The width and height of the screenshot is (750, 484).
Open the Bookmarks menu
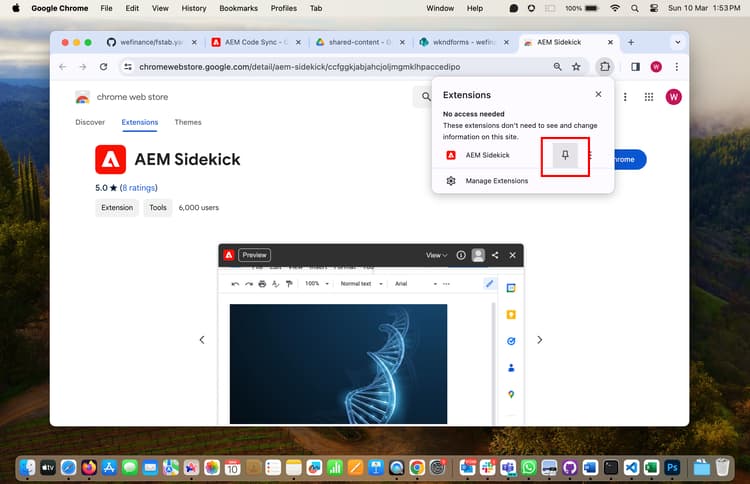[238, 8]
